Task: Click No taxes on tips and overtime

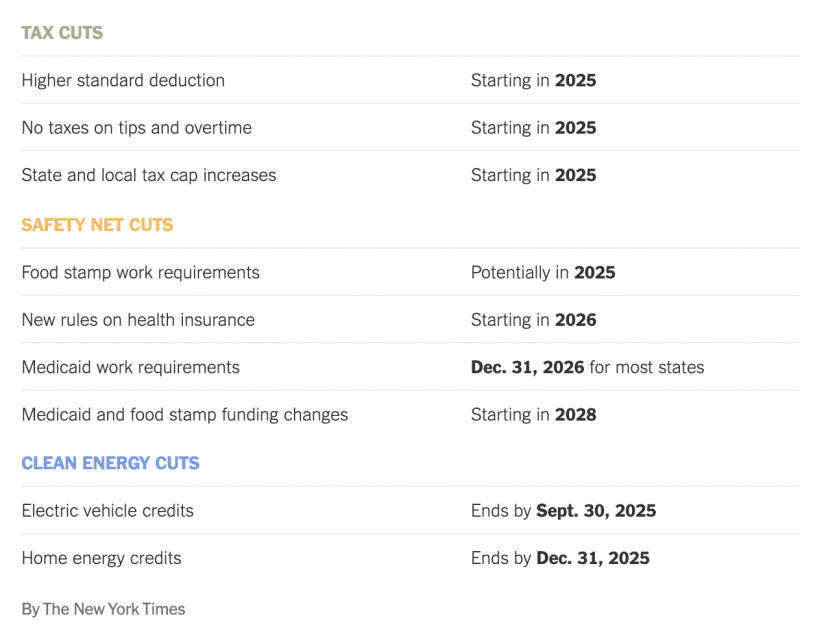Action: point(137,128)
